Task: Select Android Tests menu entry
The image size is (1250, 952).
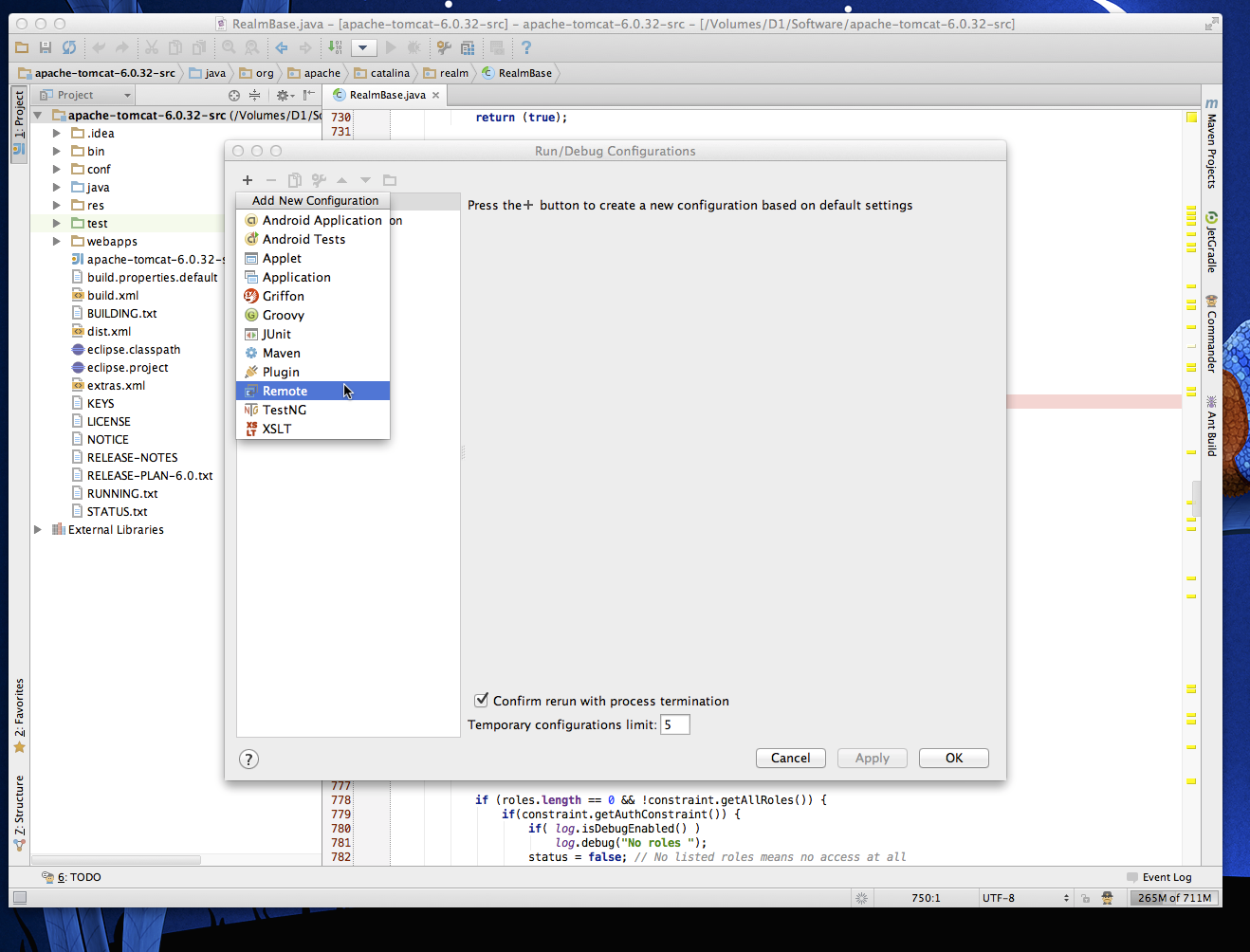Action: click(x=313, y=239)
